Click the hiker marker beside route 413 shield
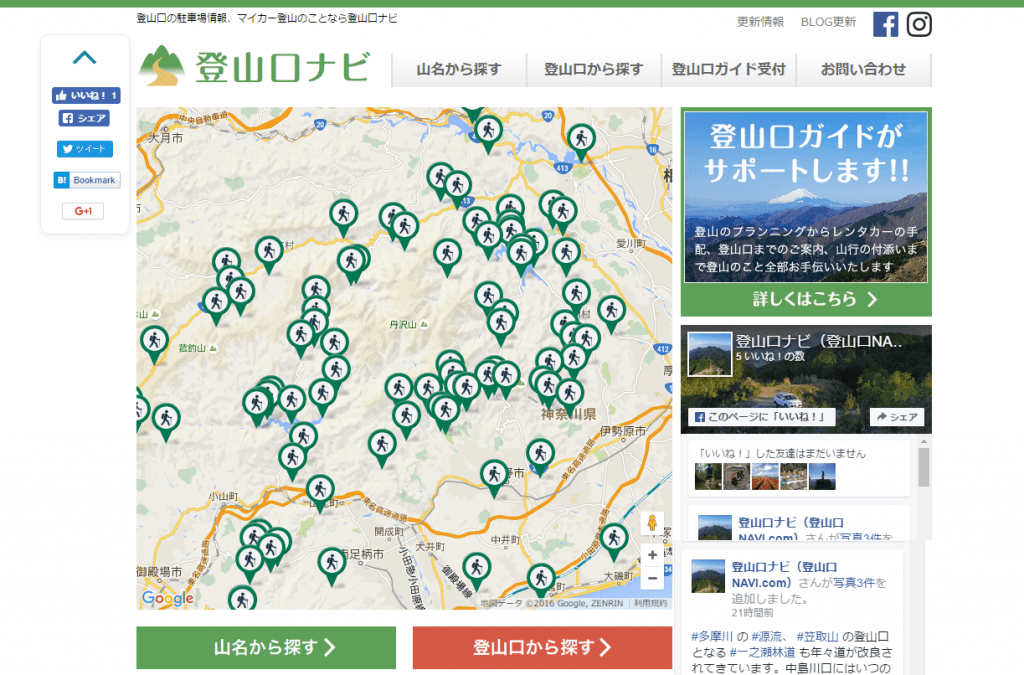 pos(581,140)
